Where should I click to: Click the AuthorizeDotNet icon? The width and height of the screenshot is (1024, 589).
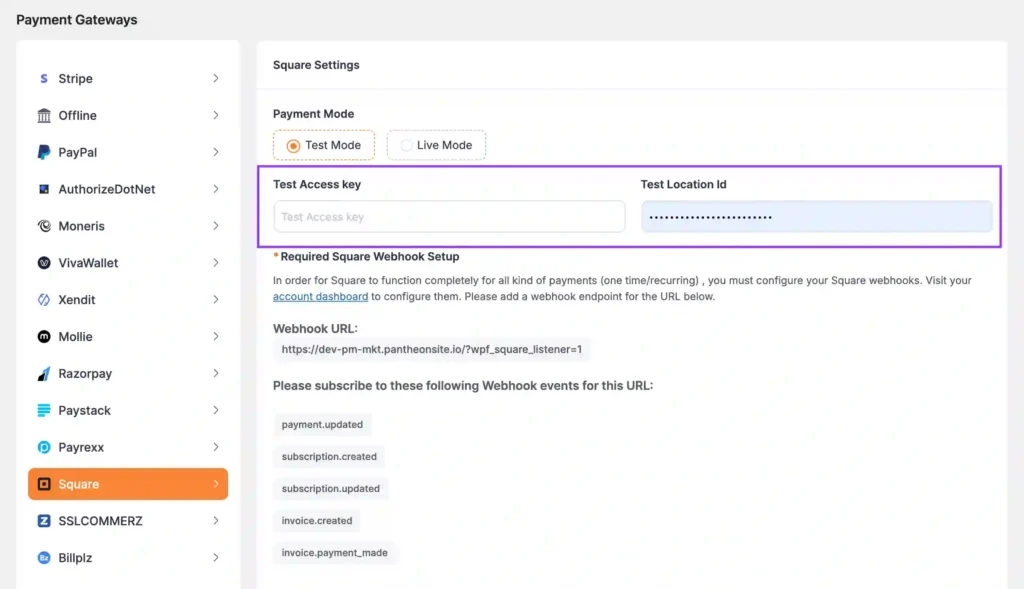pos(44,189)
